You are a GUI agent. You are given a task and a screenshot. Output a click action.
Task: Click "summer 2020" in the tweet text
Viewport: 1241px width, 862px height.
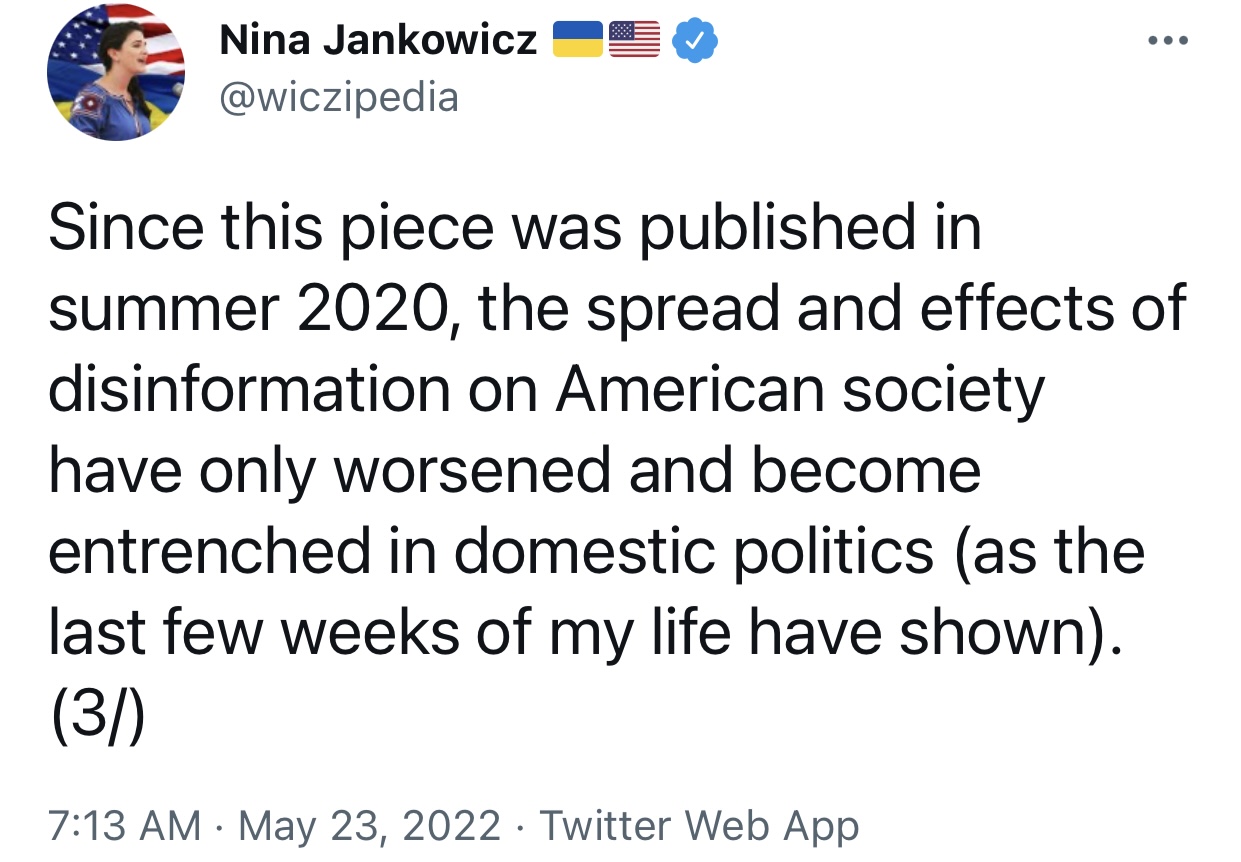click(x=245, y=310)
